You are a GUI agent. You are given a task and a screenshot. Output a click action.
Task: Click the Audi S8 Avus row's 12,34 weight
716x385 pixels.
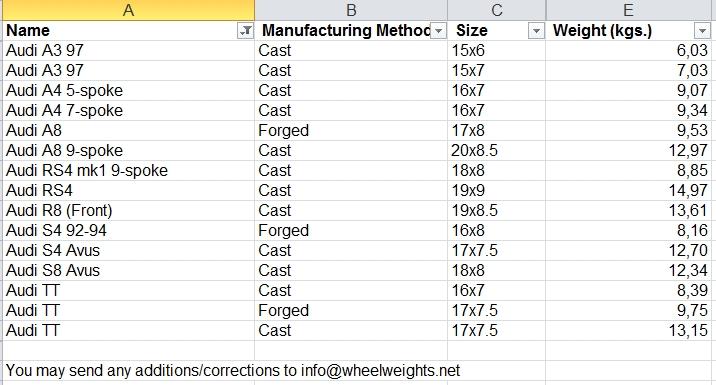[628, 270]
